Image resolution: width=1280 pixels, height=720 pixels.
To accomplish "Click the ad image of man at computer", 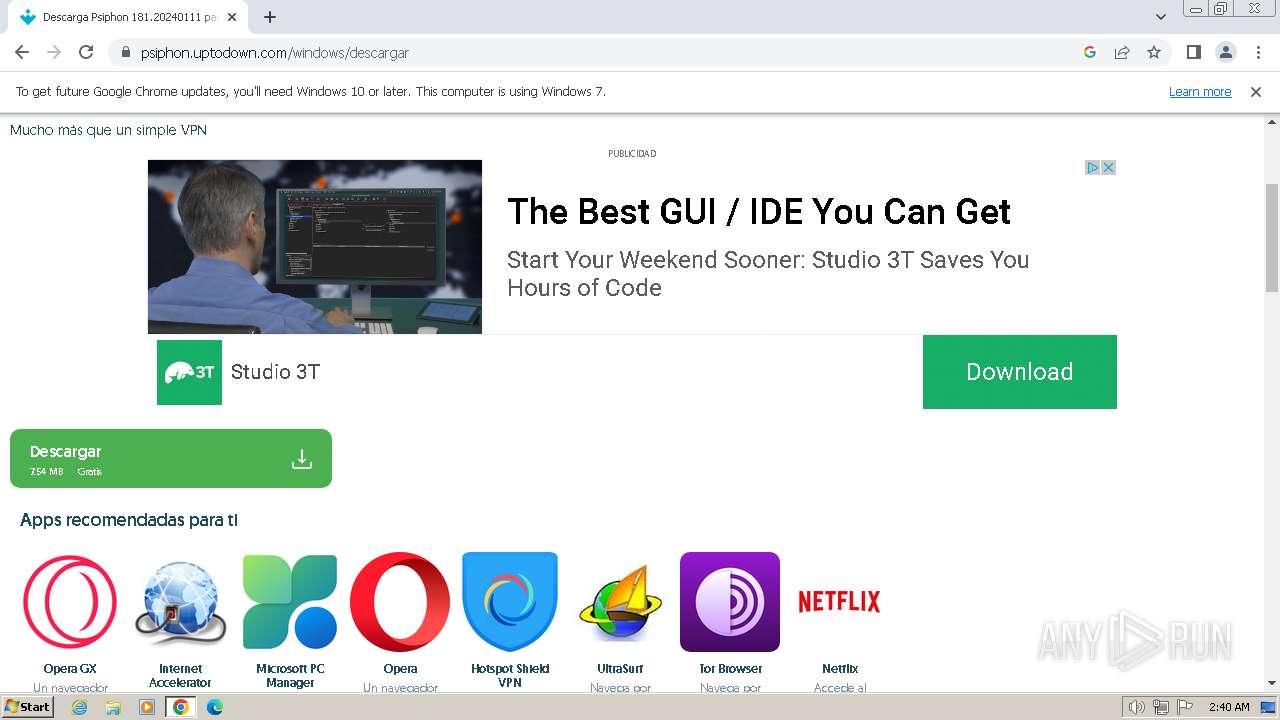I will click(315, 247).
